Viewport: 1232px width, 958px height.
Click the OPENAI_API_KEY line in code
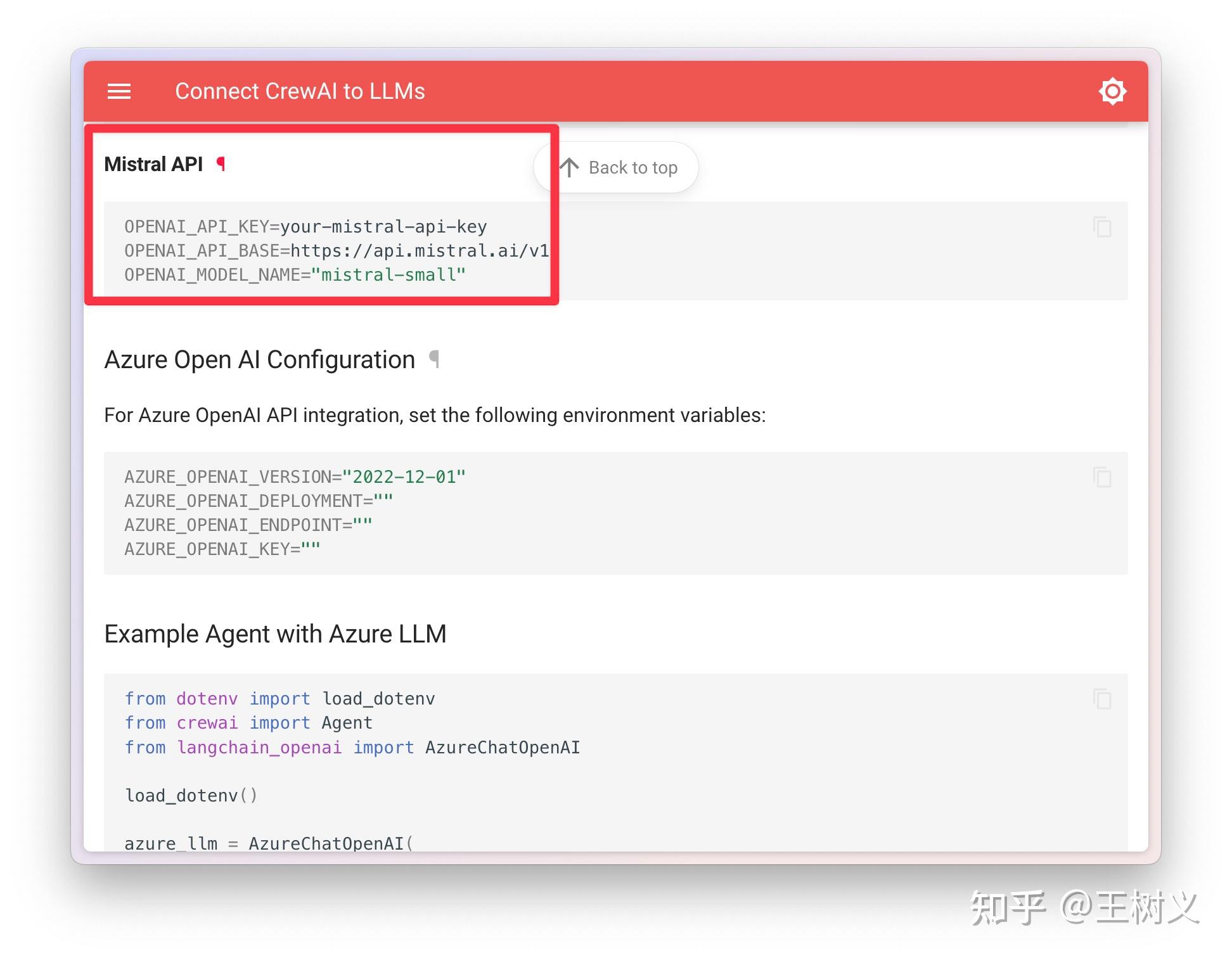click(x=305, y=227)
